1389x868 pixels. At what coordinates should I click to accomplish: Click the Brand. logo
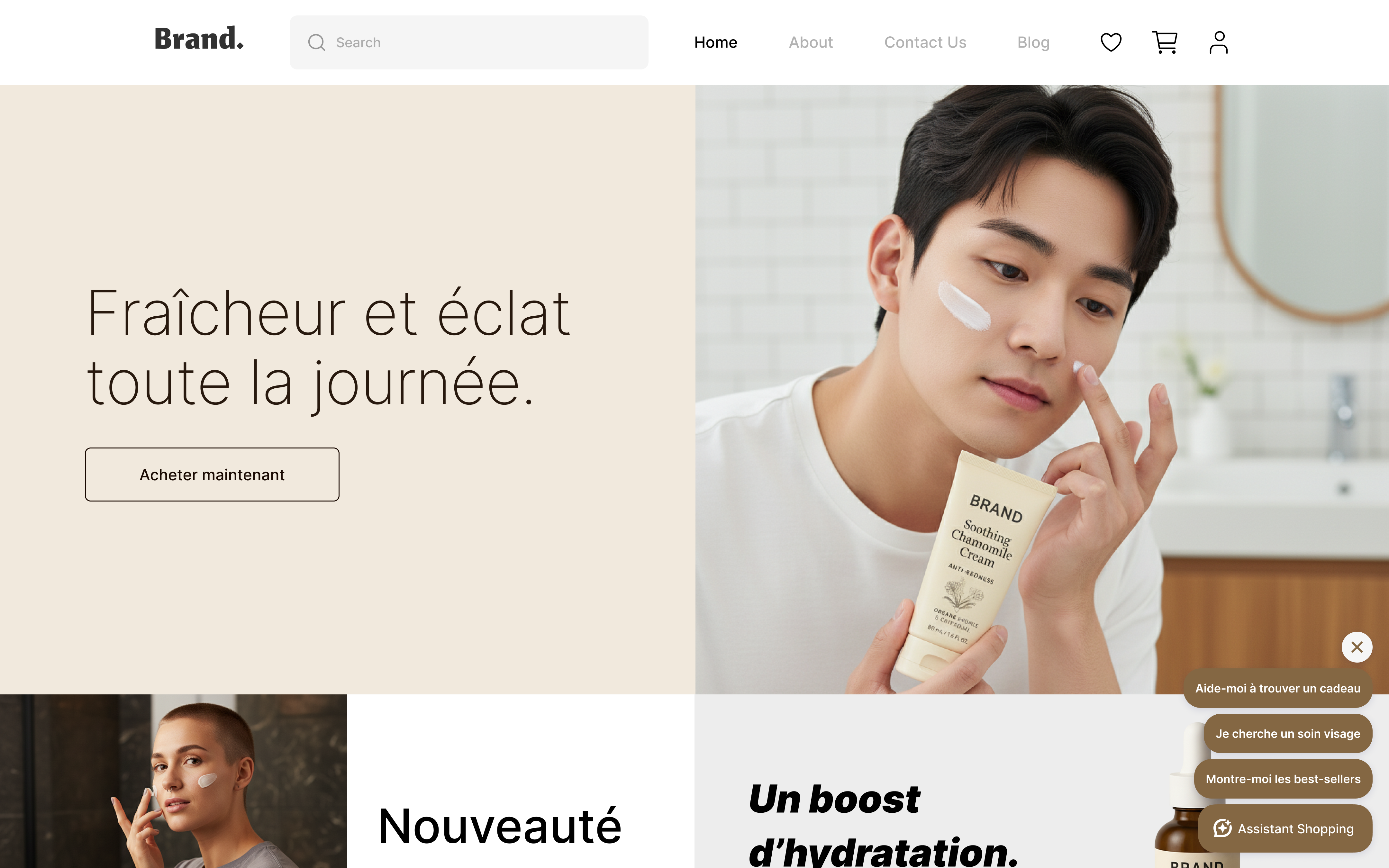click(x=199, y=39)
